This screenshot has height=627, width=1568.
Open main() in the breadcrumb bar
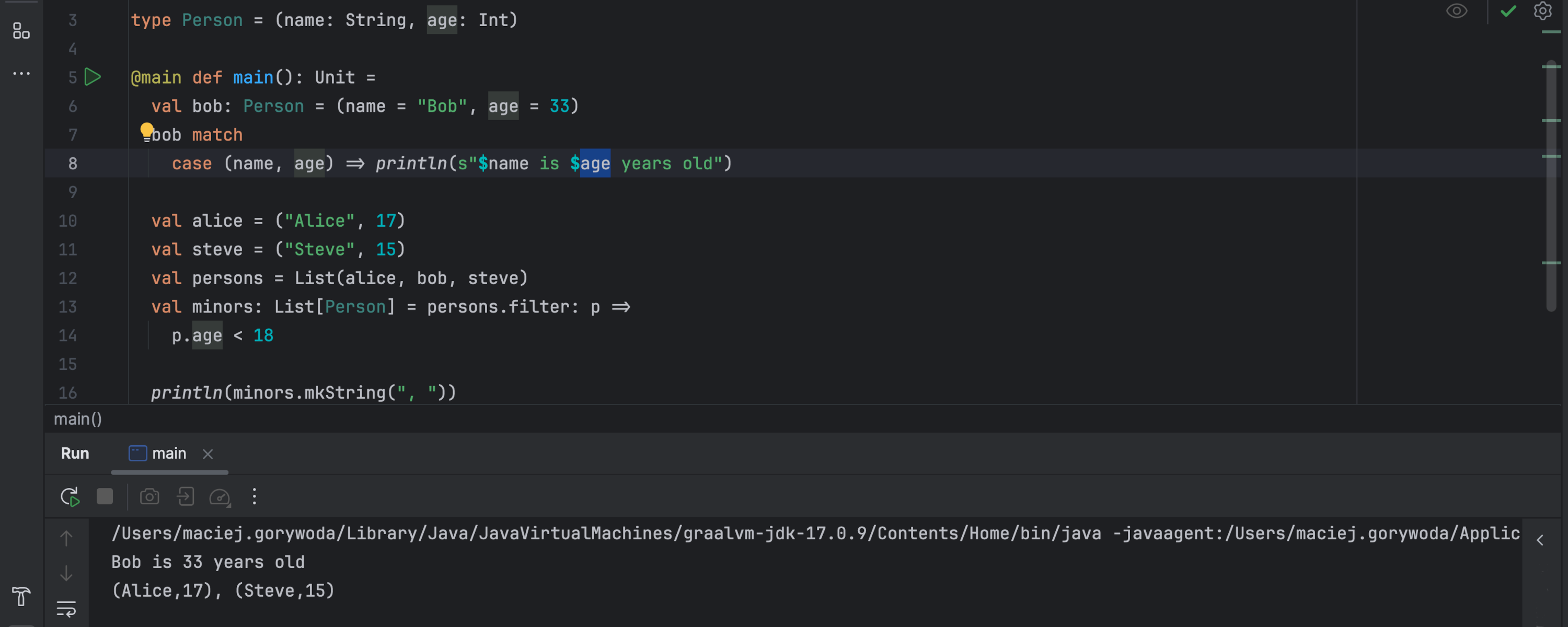click(78, 419)
